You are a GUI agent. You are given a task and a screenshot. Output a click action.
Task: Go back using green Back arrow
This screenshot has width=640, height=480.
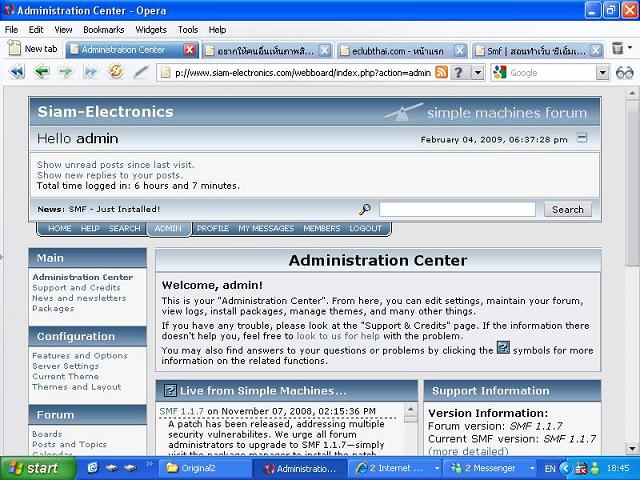click(x=42, y=72)
